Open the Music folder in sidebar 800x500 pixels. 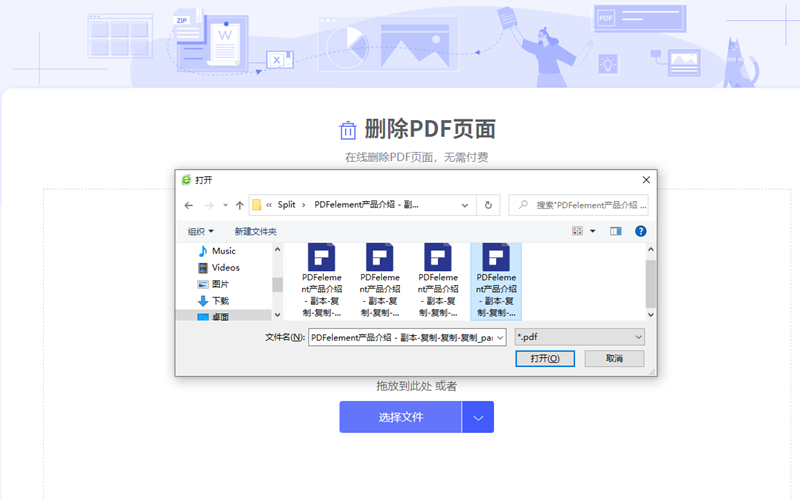[223, 251]
